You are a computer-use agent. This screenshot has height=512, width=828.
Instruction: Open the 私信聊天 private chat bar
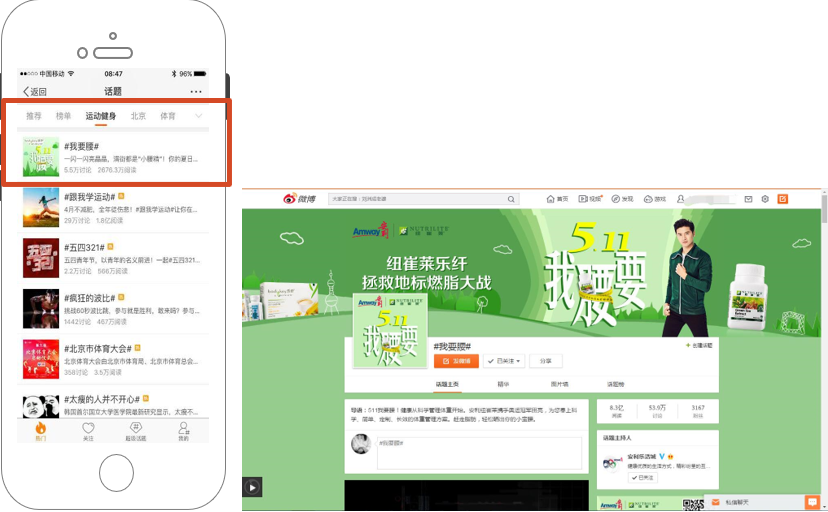pyautogui.click(x=754, y=502)
